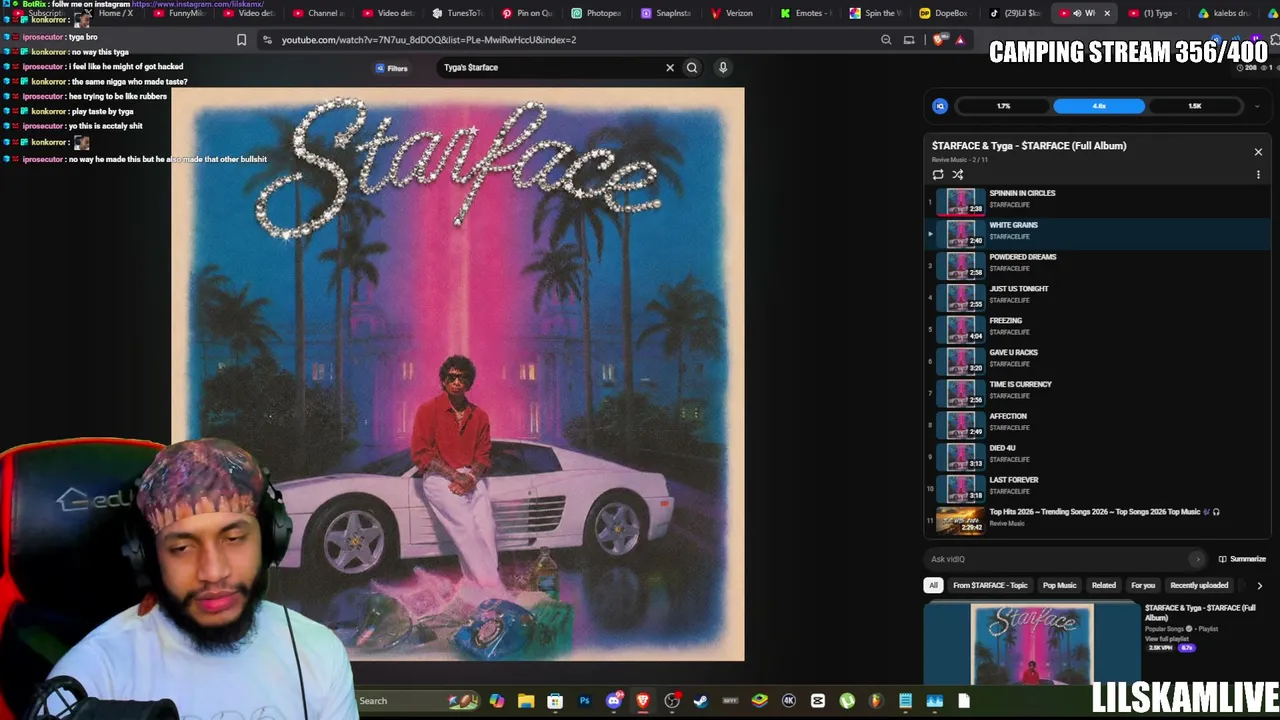Click the Ask vidIQ input field
The height and width of the screenshot is (720, 1280).
pyautogui.click(x=1063, y=559)
